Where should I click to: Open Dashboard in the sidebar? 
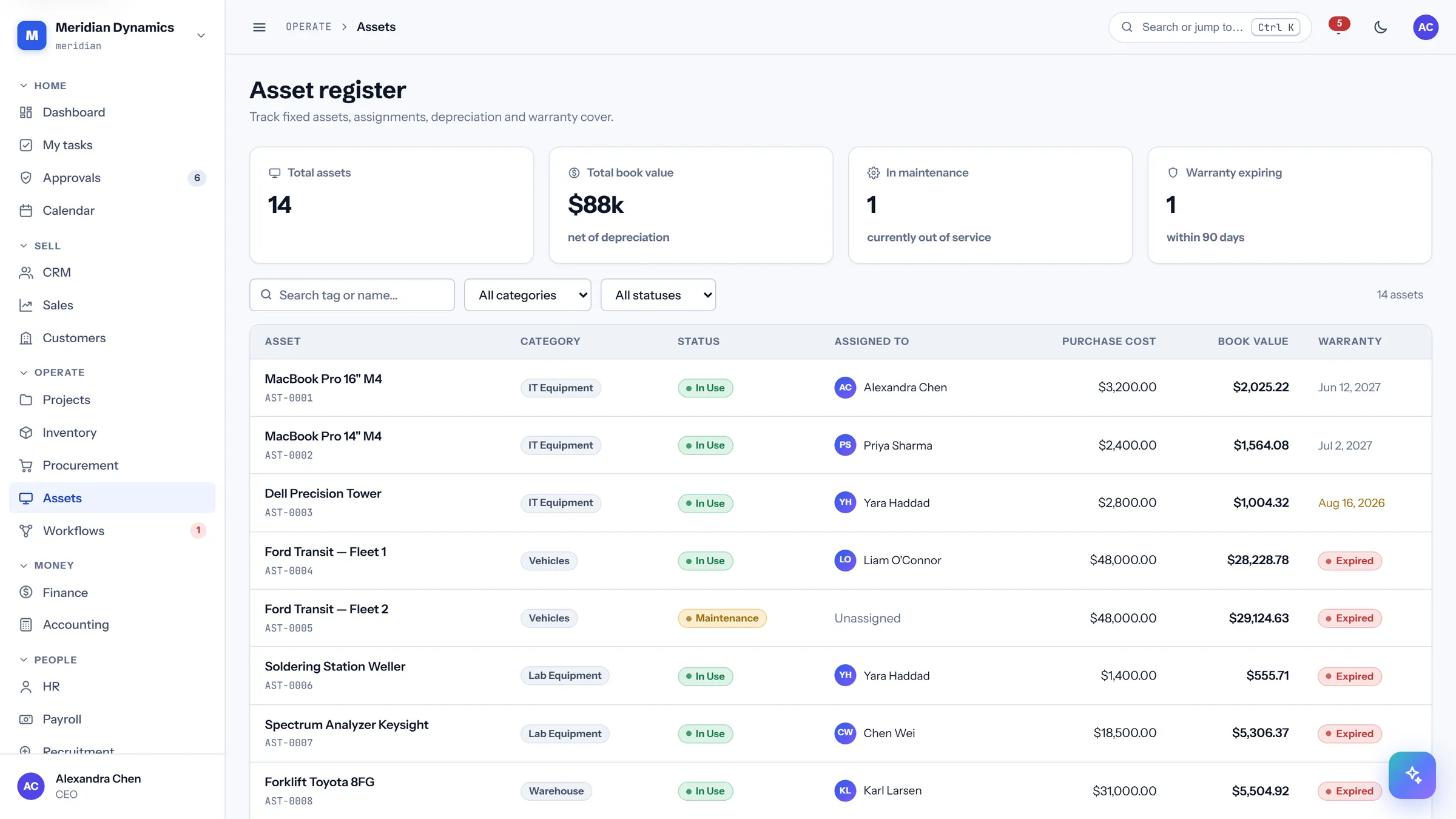click(x=112, y=112)
